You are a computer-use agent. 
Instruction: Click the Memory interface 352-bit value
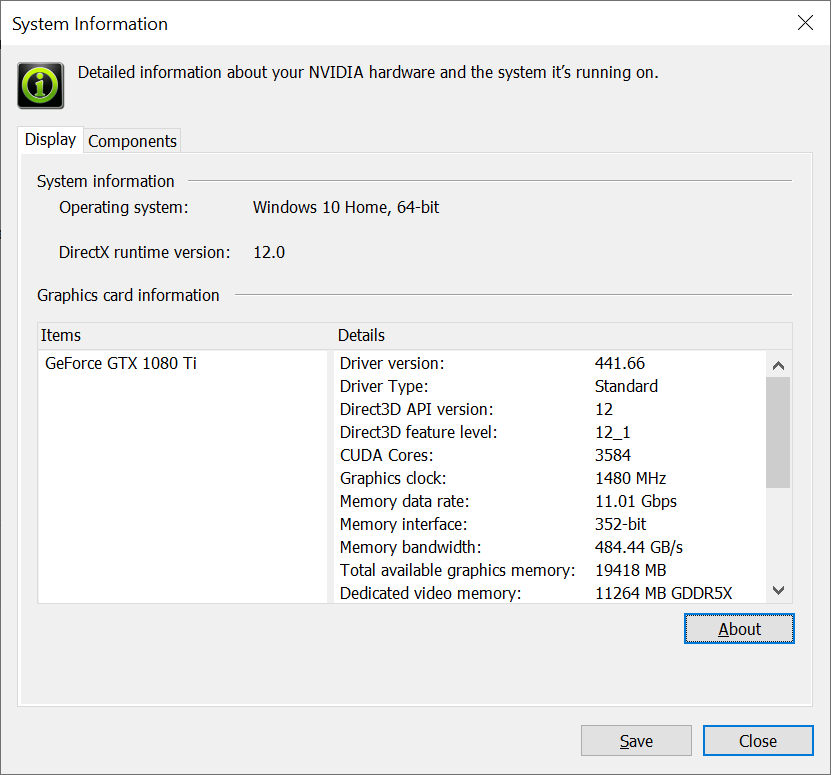click(x=620, y=524)
